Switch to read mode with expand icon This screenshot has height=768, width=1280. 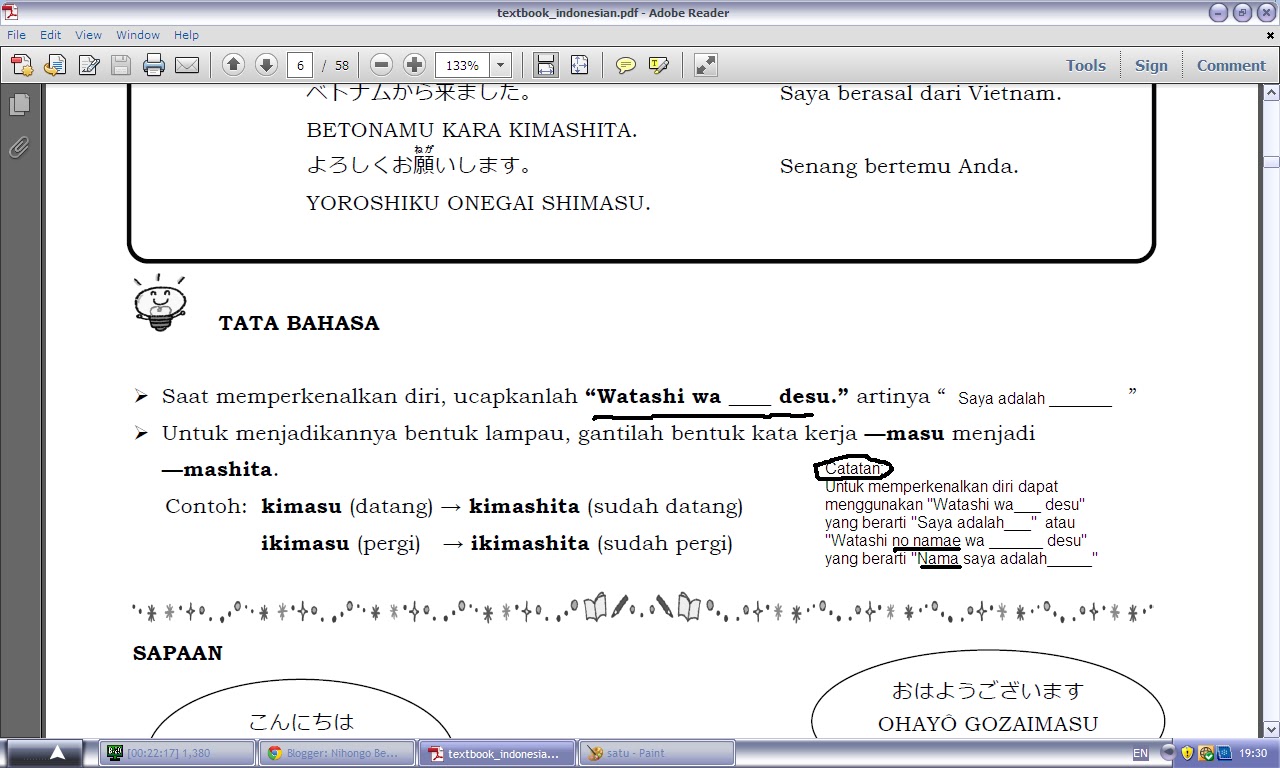click(x=705, y=65)
